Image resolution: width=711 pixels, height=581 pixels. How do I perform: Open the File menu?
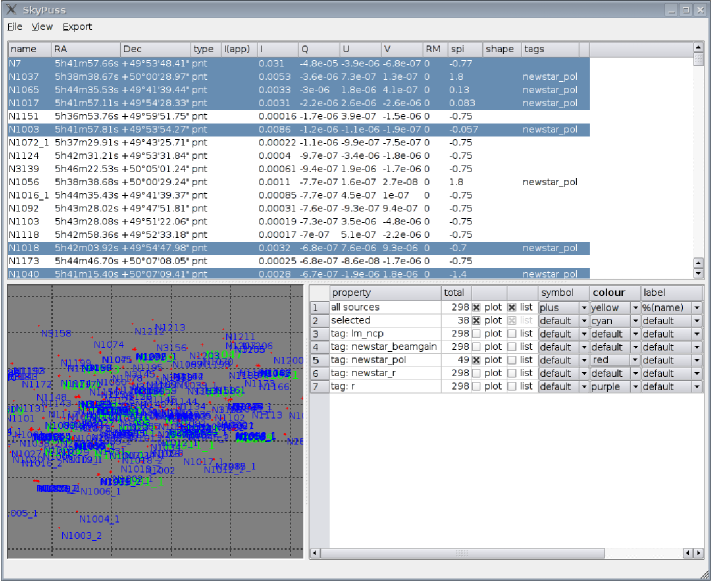point(15,26)
